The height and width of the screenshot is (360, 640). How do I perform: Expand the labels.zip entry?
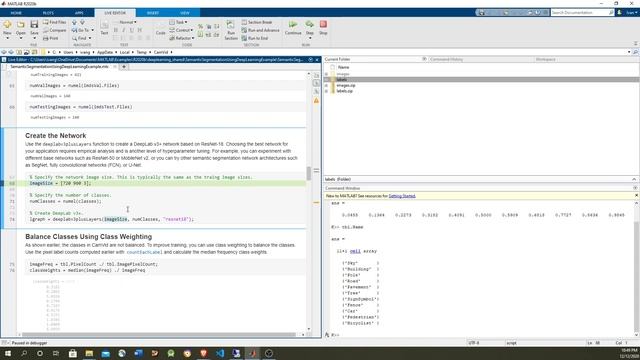pos(327,91)
